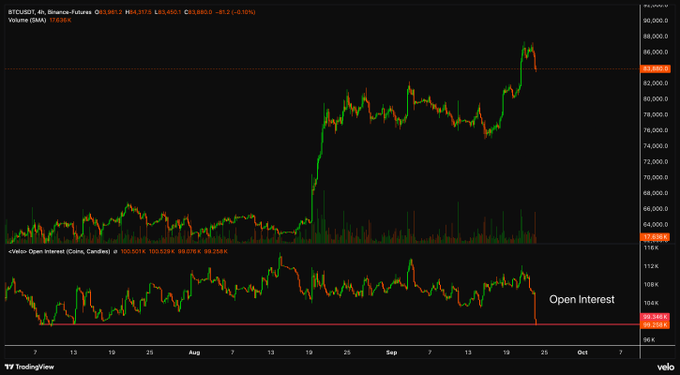Click the 82,000.0 price axis label
680x375 pixels.
(655, 83)
